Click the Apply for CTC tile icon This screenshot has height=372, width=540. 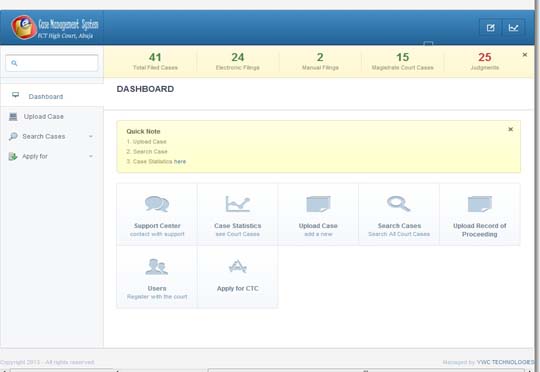(238, 267)
